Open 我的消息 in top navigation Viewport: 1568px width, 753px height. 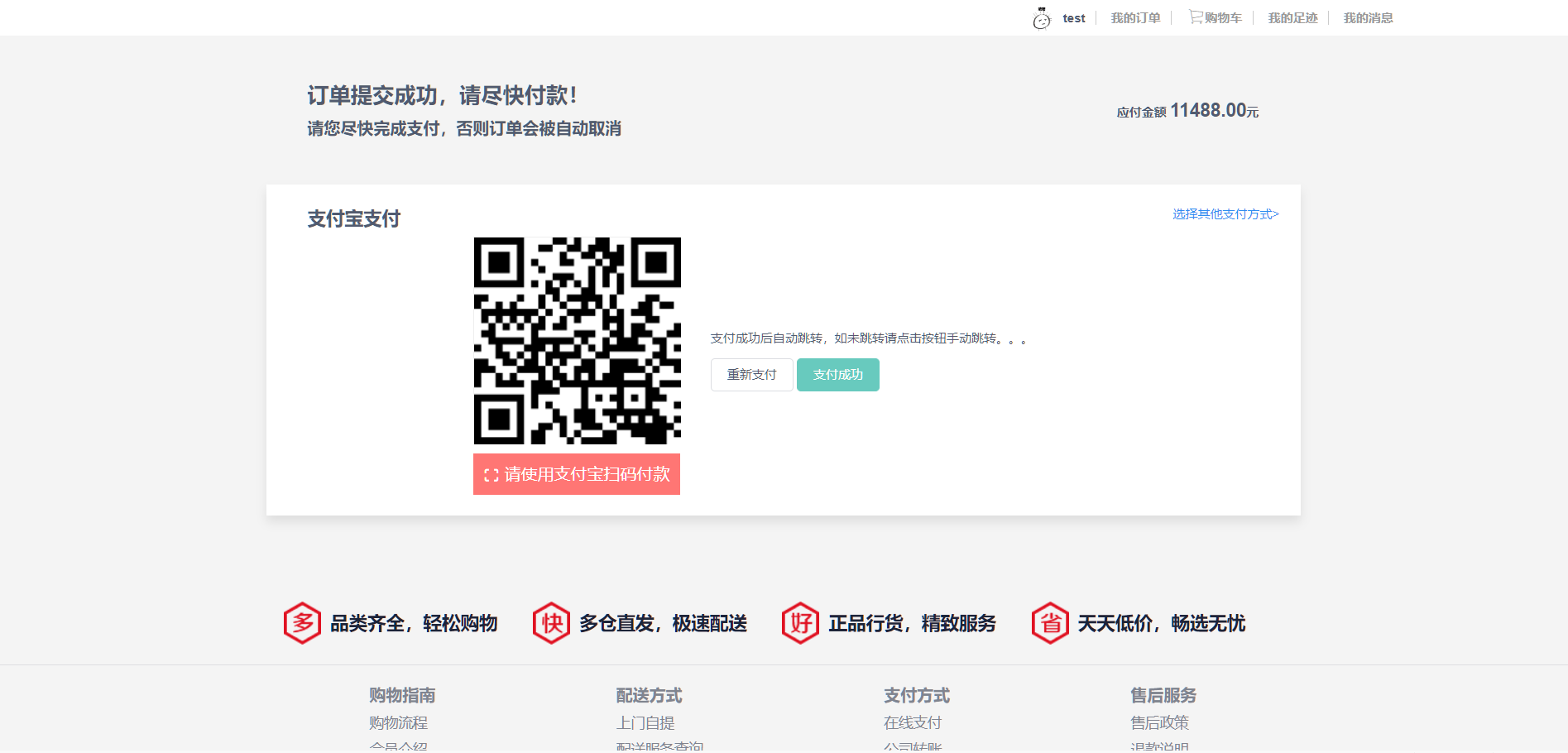[x=1368, y=18]
